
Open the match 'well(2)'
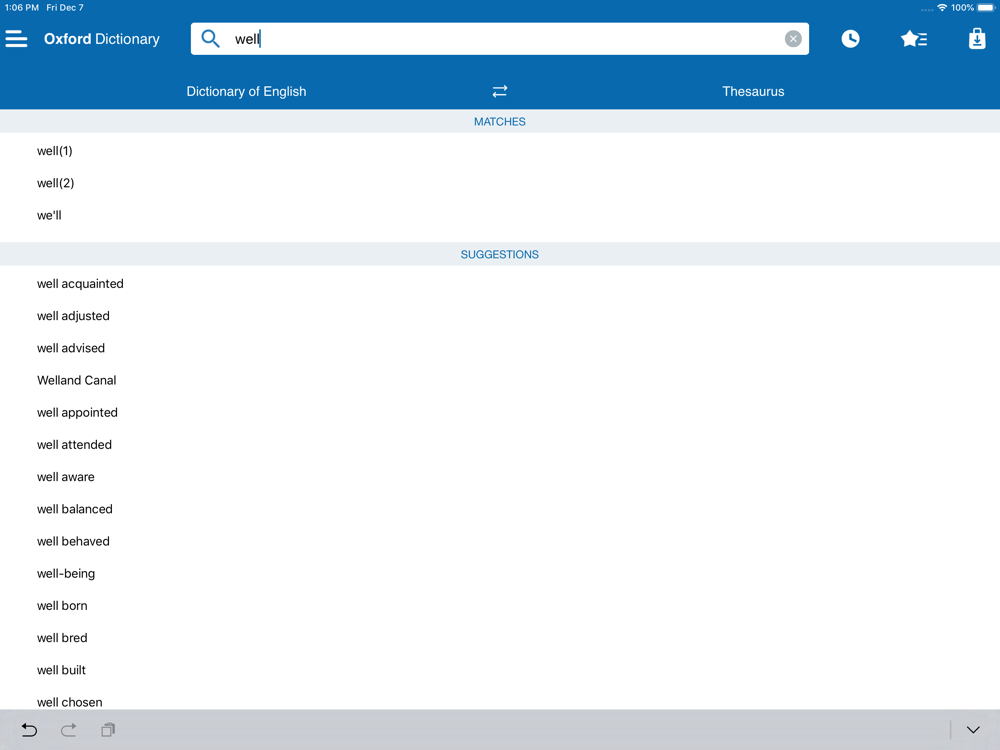coord(500,183)
